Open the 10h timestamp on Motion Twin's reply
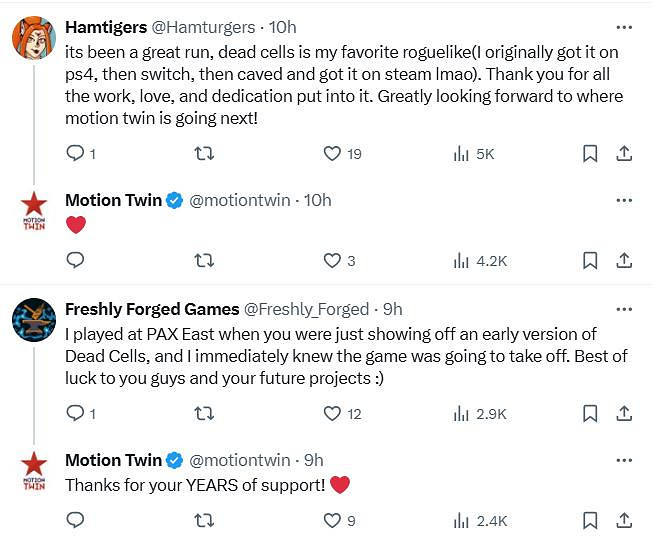Image resolution: width=652 pixels, height=540 pixels. pos(317,200)
